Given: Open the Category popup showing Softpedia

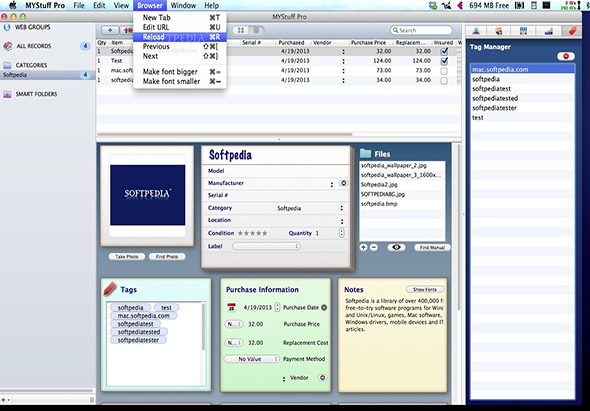Looking at the screenshot, I should [x=342, y=208].
